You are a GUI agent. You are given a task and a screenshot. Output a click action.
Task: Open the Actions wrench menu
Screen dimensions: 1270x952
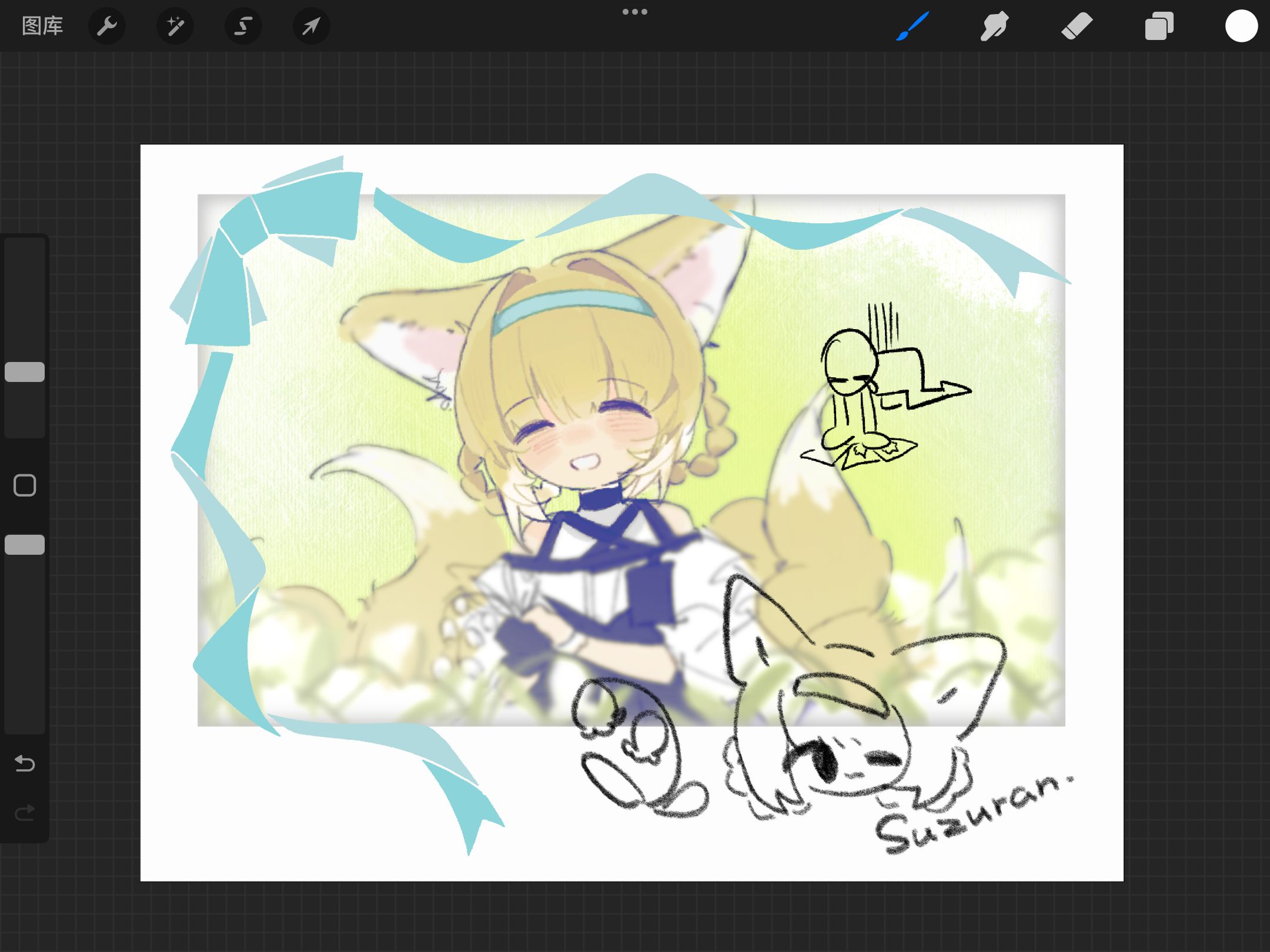tap(107, 26)
